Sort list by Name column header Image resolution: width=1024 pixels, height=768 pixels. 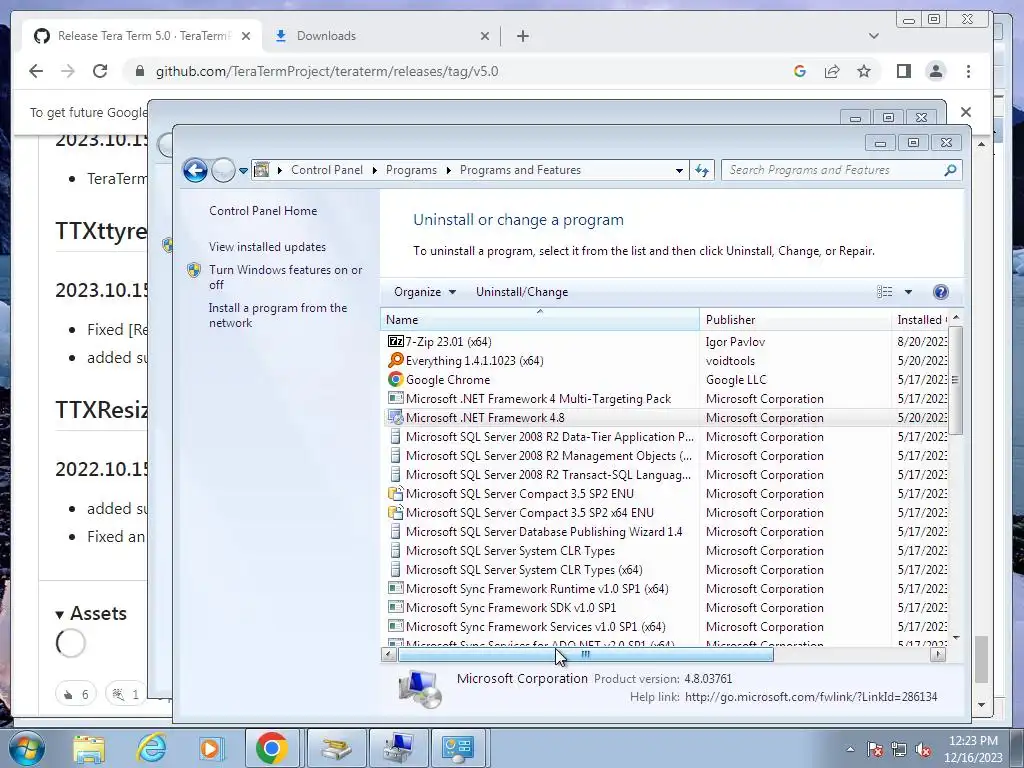tap(539, 319)
